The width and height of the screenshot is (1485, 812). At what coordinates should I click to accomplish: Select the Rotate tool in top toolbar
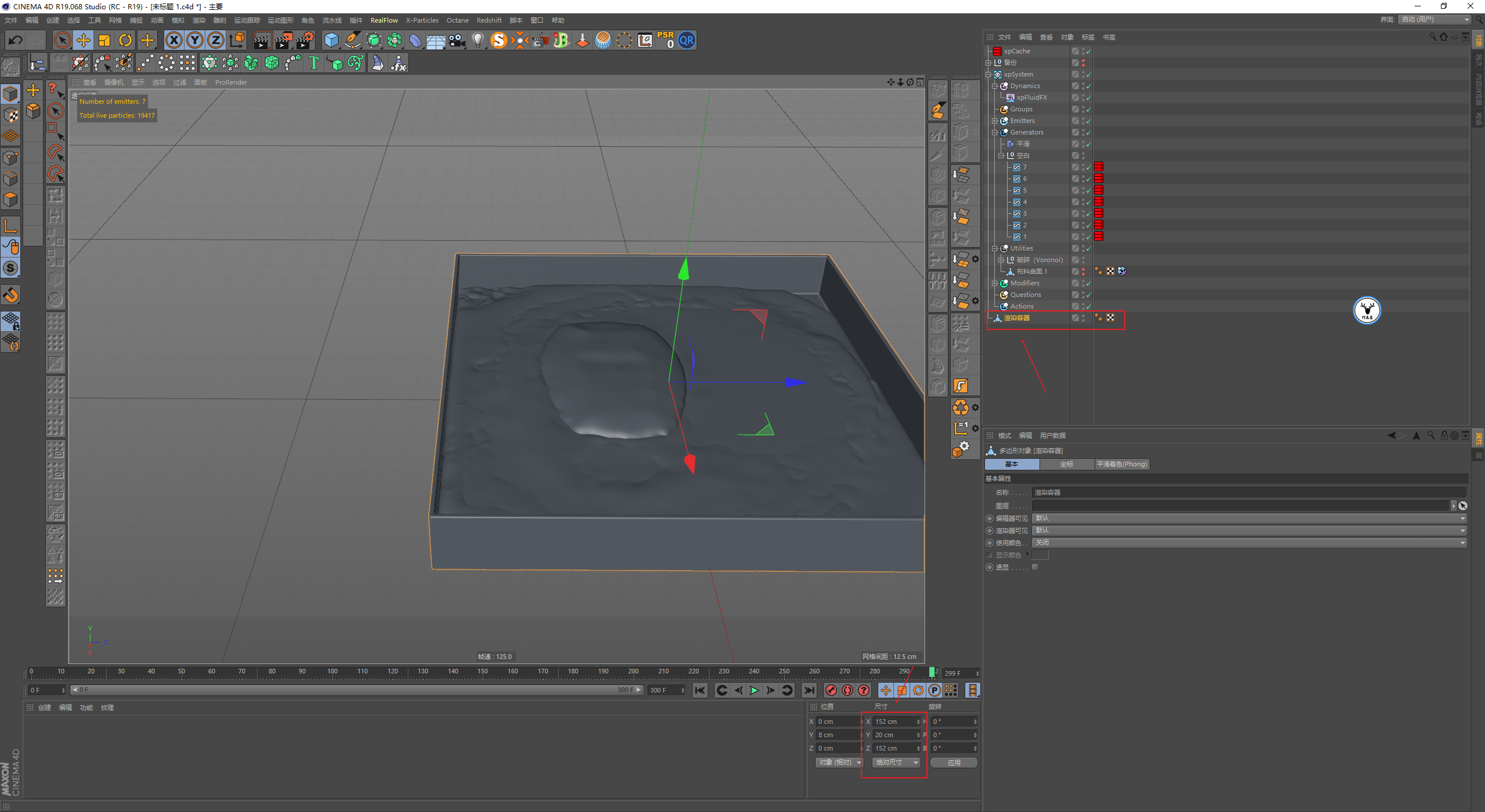(x=125, y=41)
